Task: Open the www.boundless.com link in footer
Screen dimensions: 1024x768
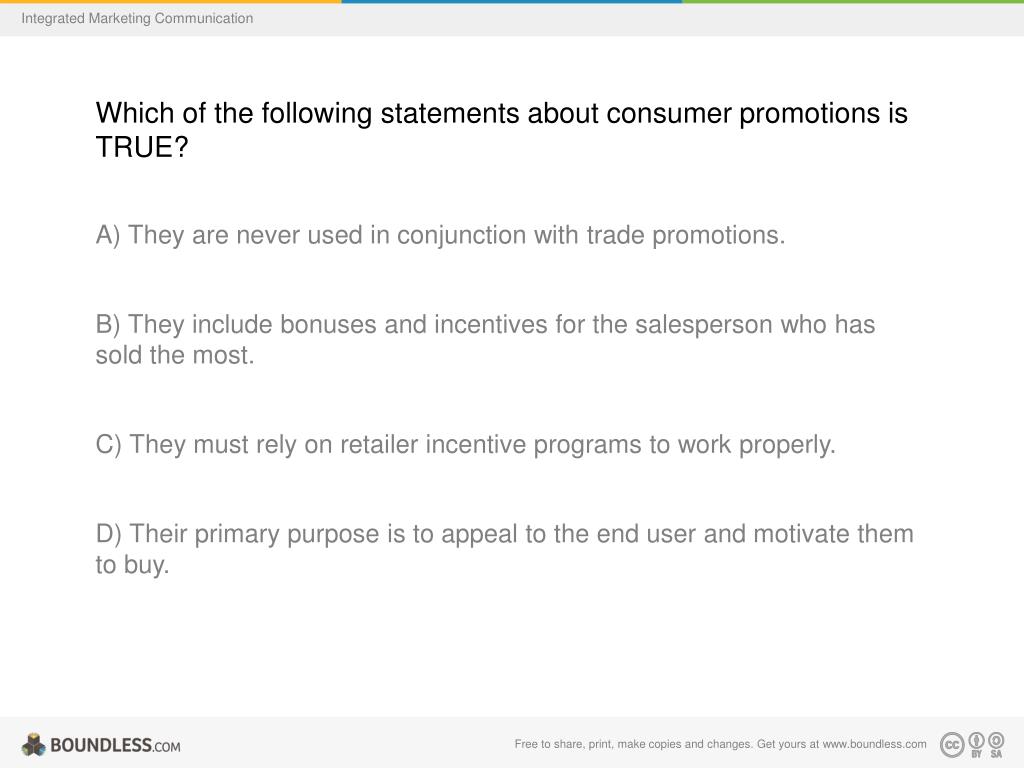Action: point(874,744)
